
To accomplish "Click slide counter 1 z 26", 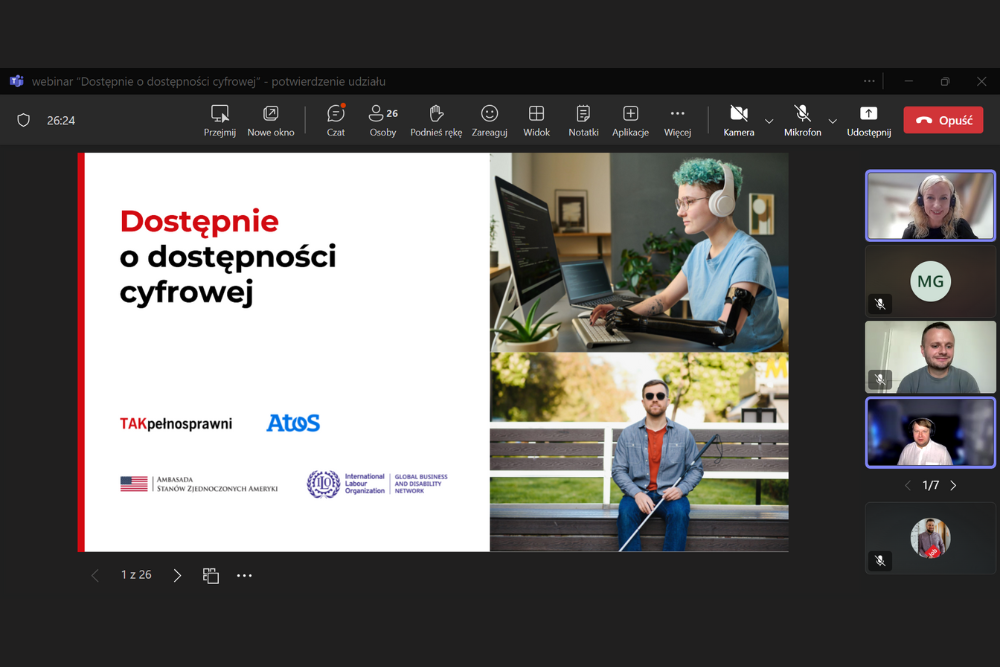I will tap(136, 575).
